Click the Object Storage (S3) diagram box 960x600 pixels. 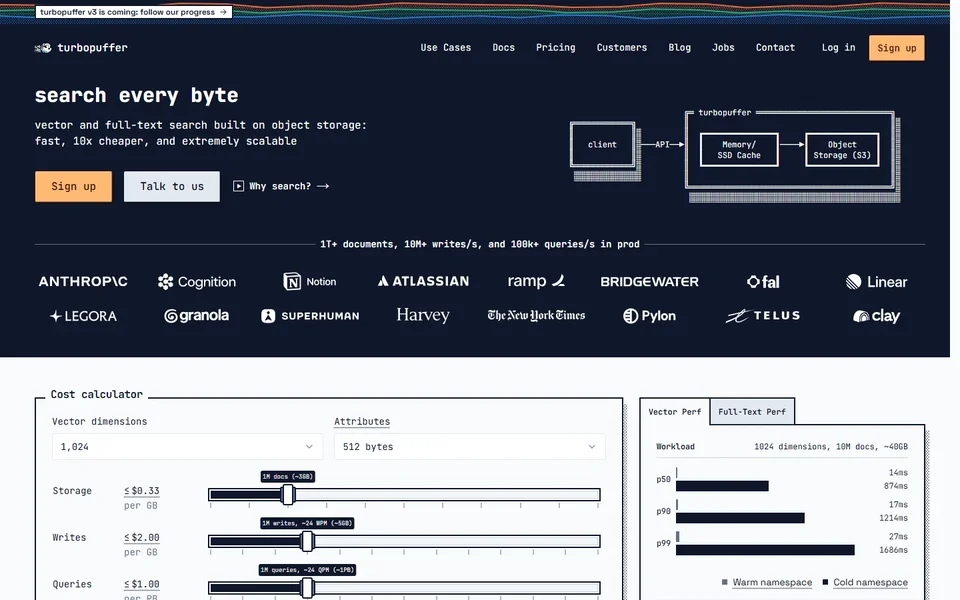(x=842, y=150)
